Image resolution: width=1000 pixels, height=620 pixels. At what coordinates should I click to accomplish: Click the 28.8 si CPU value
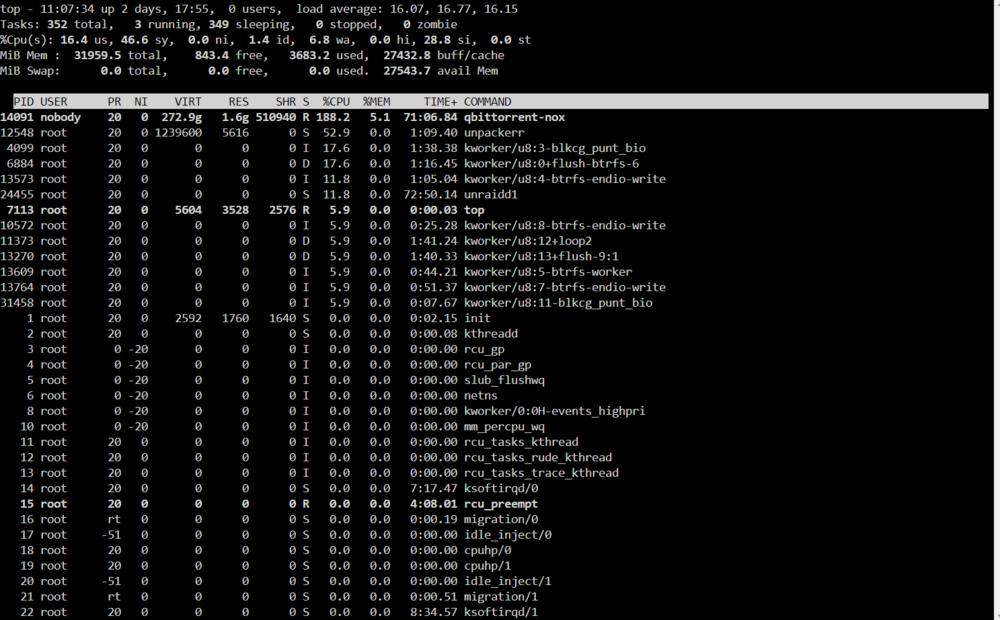click(437, 40)
